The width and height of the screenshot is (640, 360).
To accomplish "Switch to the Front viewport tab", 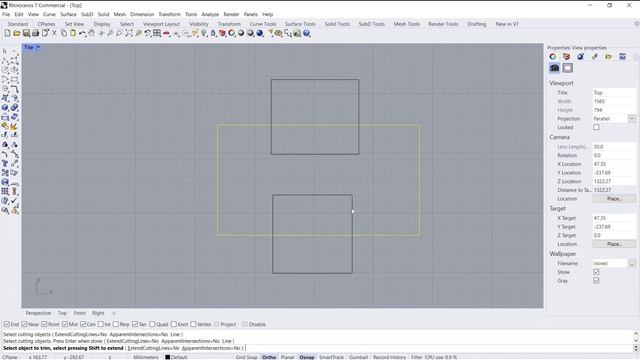I will point(80,313).
